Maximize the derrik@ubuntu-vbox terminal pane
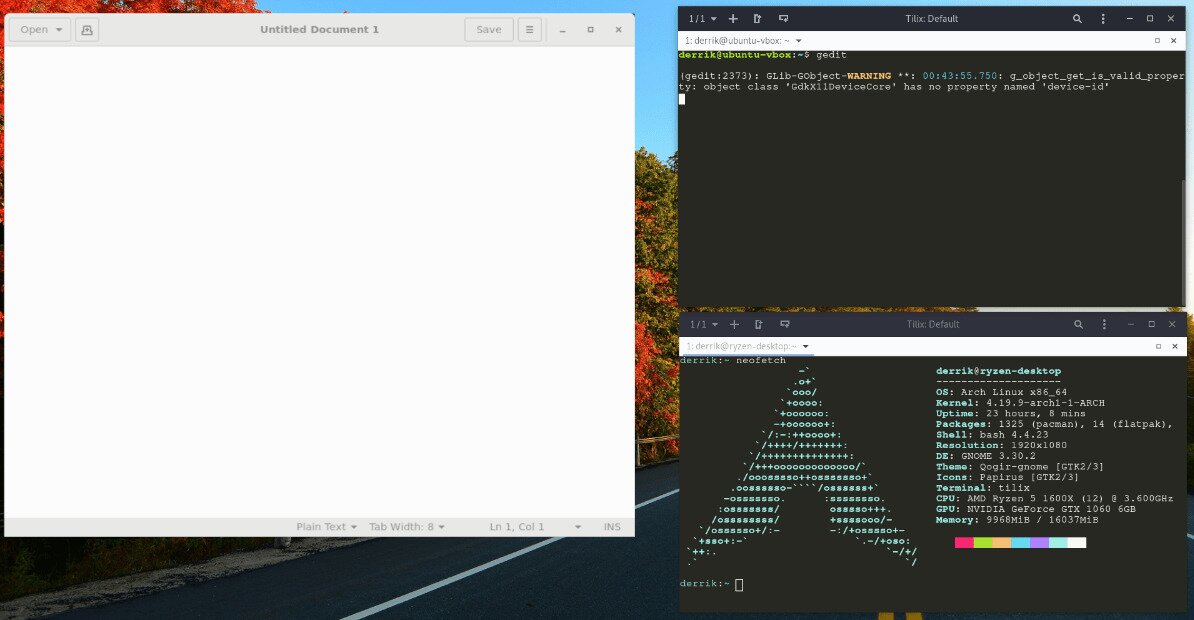1194x620 pixels. pyautogui.click(x=1157, y=40)
